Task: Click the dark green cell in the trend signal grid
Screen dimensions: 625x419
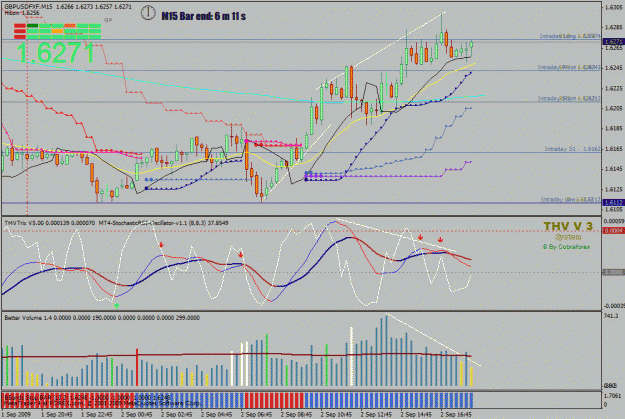Action: 33,26
